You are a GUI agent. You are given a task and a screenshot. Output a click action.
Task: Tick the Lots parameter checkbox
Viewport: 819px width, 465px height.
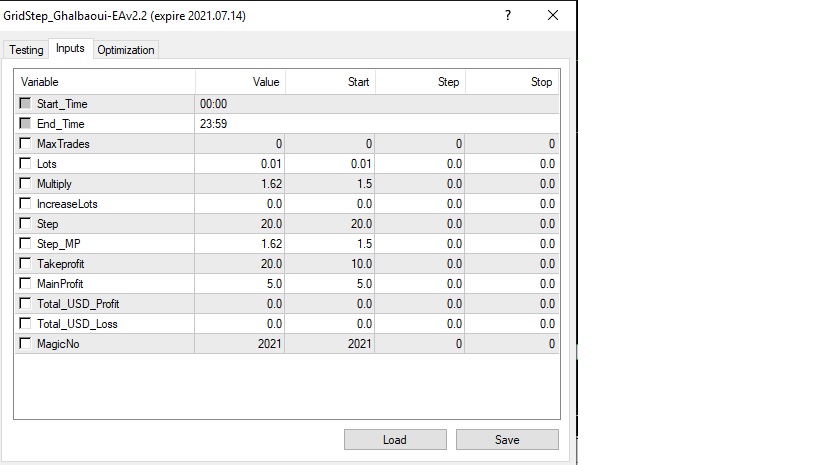[25, 164]
